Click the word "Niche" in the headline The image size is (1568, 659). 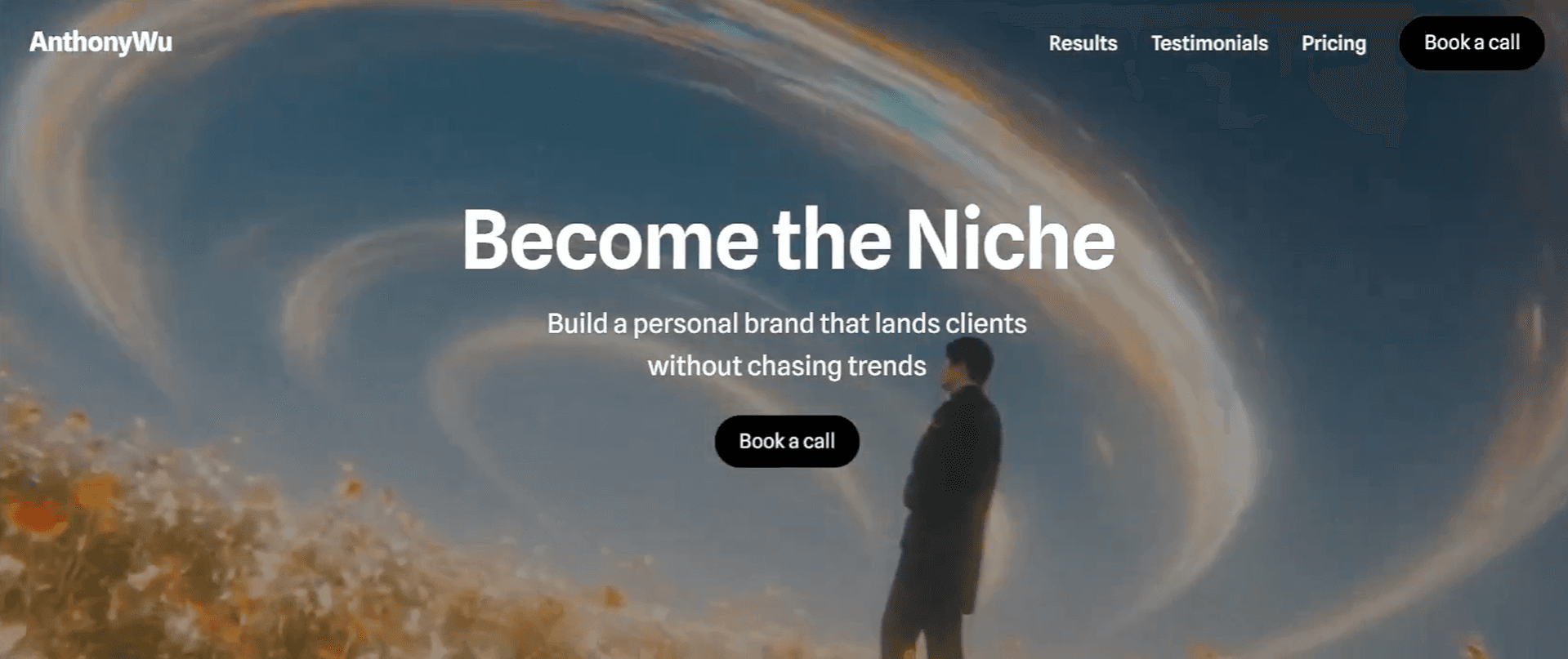tap(1010, 240)
